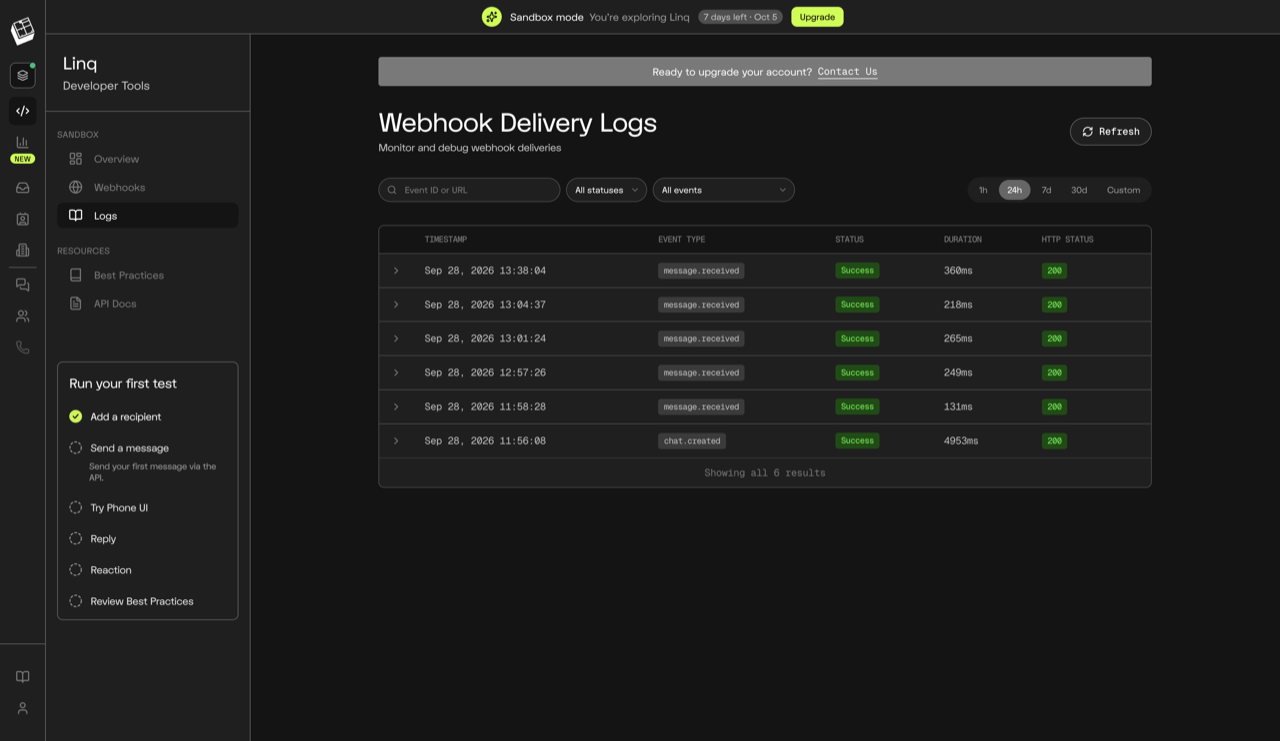Open the office building icon in left rail
This screenshot has width=1280, height=741.
(x=22, y=250)
